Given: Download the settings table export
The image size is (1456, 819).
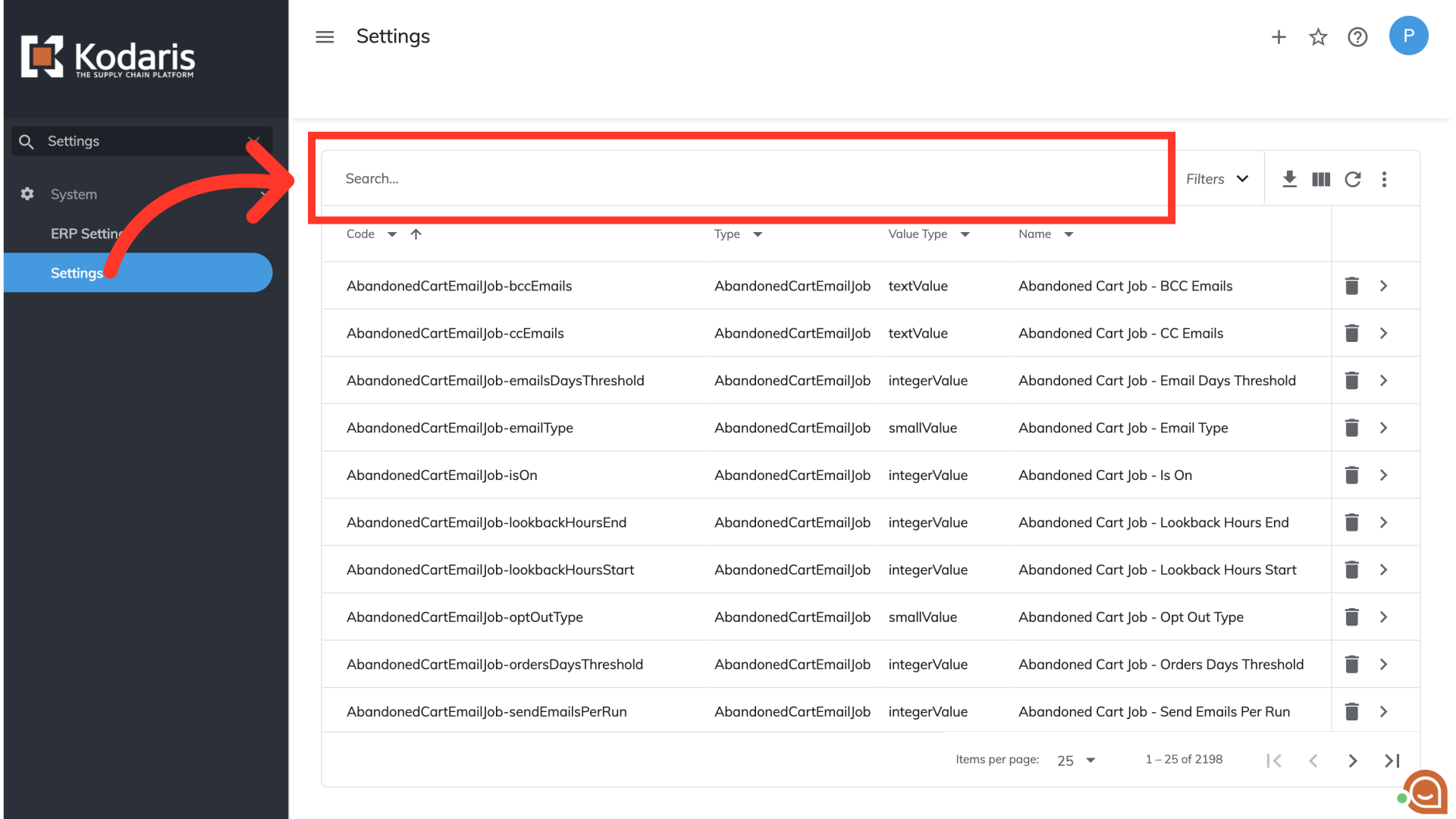Looking at the screenshot, I should [1289, 179].
